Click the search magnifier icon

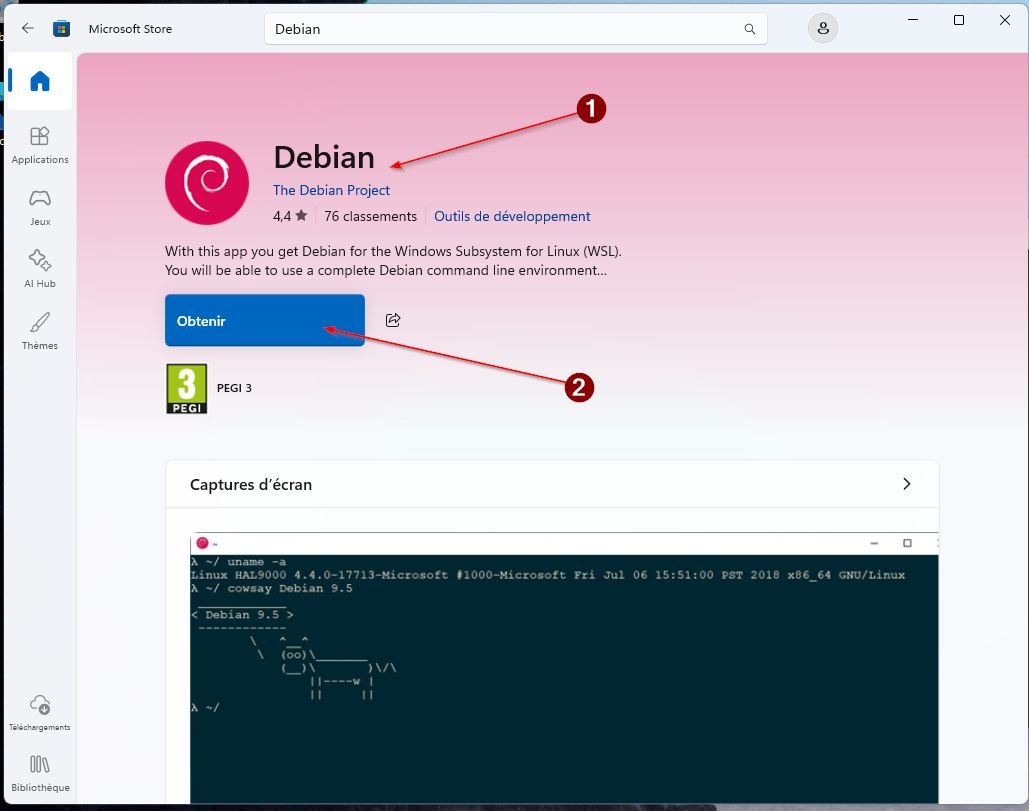749,29
